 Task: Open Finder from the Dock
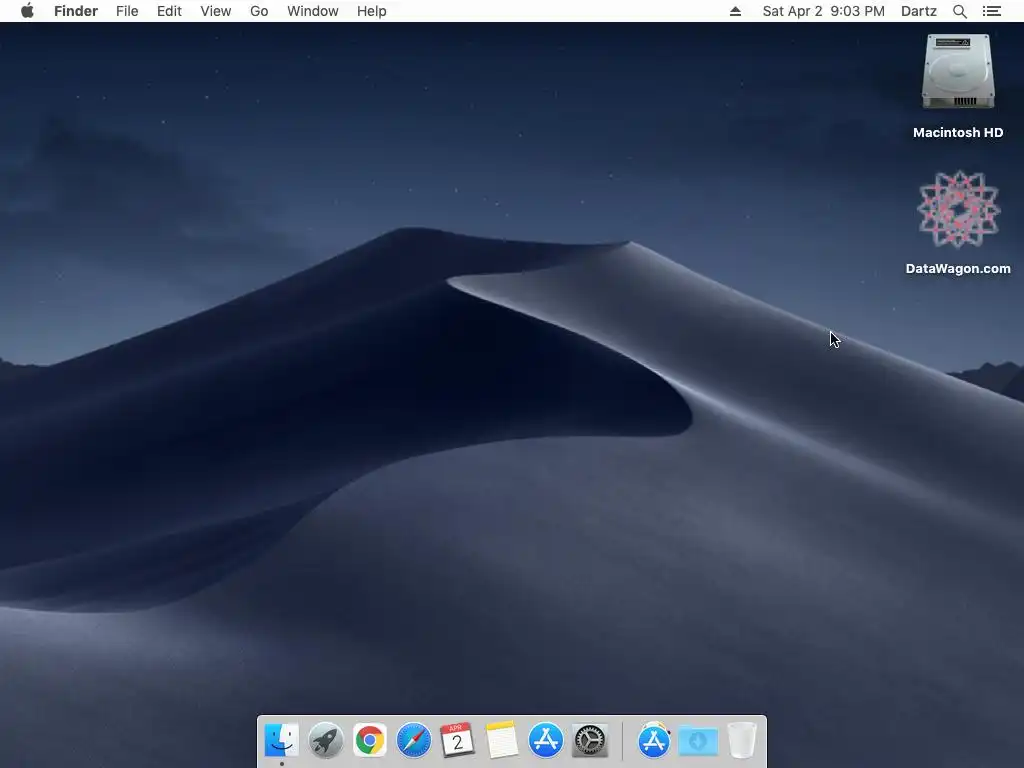281,741
